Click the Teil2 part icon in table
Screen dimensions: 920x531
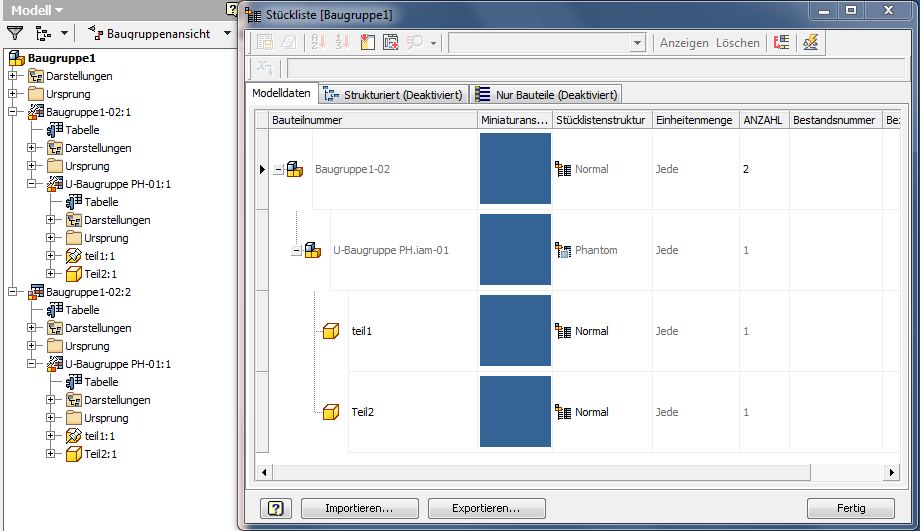(331, 412)
